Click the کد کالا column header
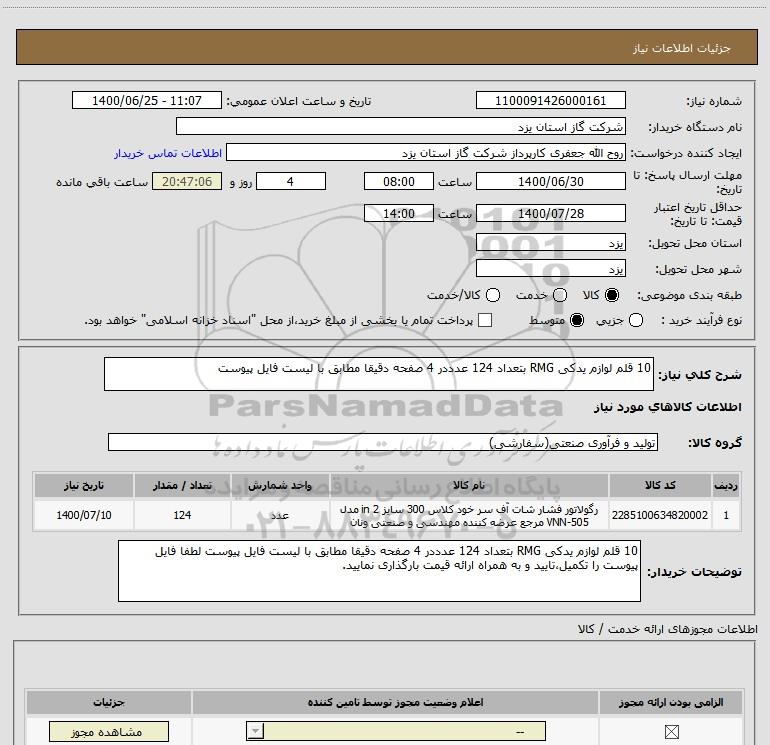The height and width of the screenshot is (745, 770). (660, 485)
